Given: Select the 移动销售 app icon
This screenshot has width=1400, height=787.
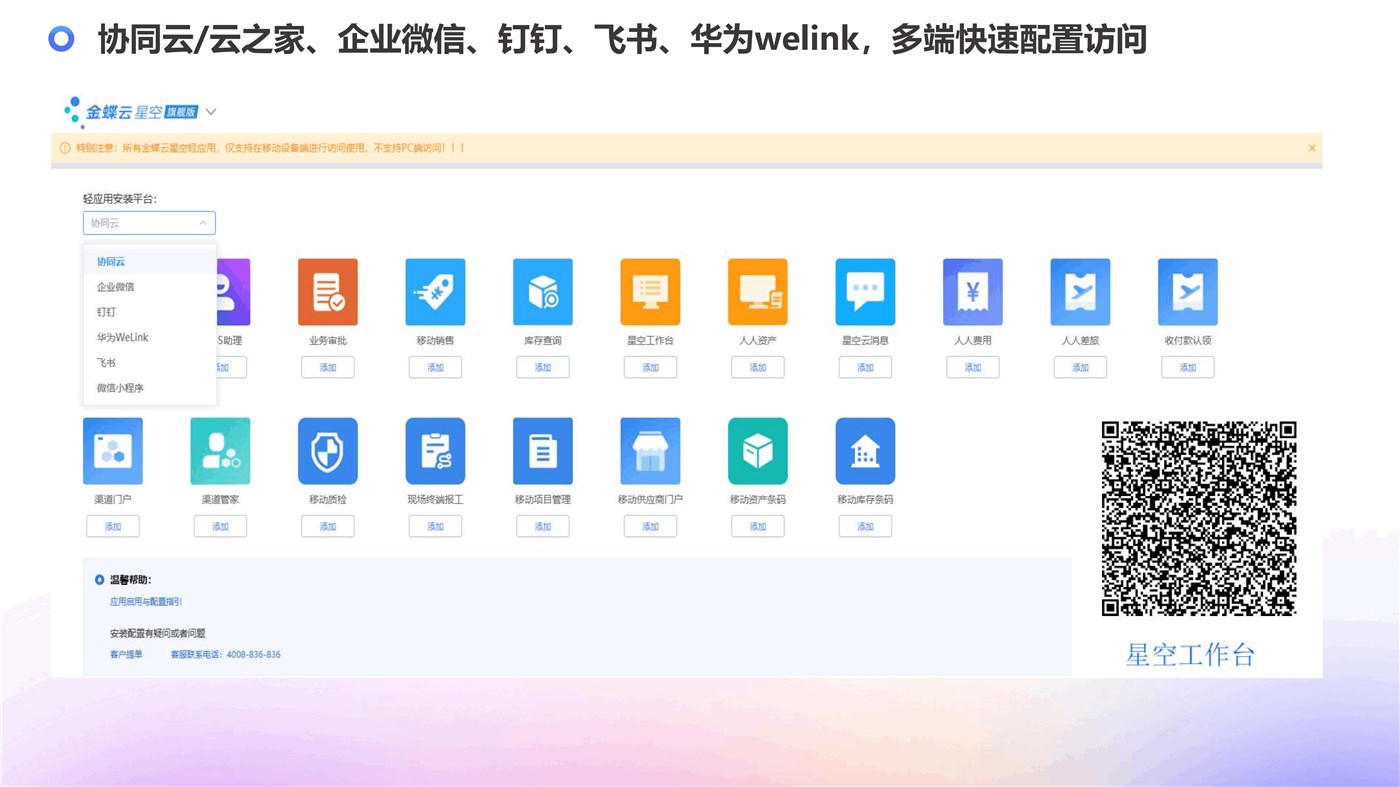Looking at the screenshot, I should point(435,292).
